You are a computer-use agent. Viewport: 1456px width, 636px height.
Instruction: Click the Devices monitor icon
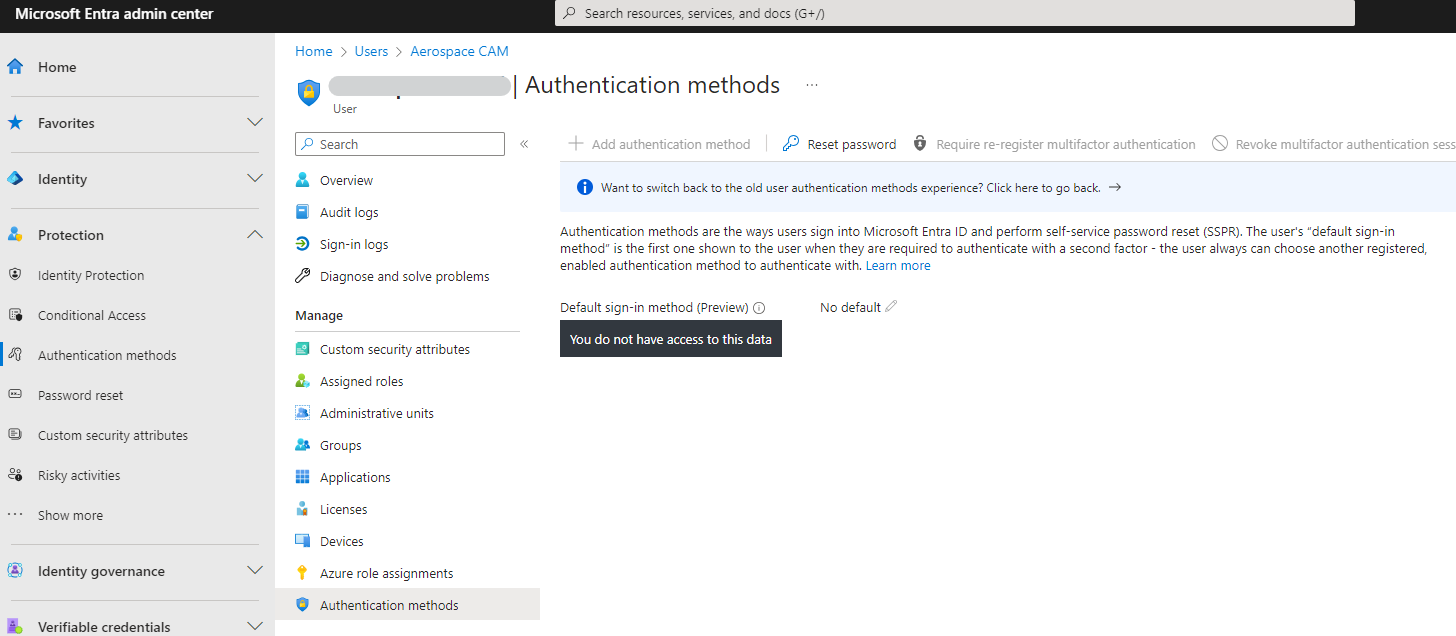302,541
